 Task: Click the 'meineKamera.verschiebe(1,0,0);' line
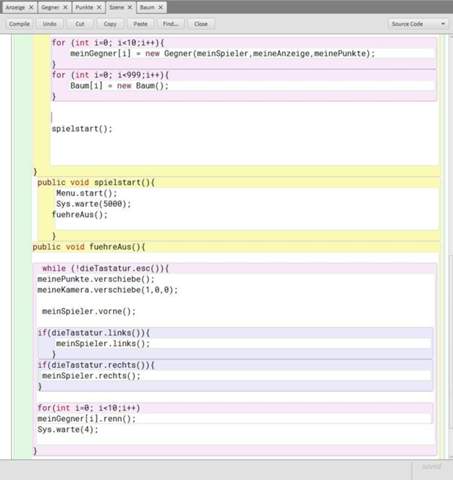point(108,290)
